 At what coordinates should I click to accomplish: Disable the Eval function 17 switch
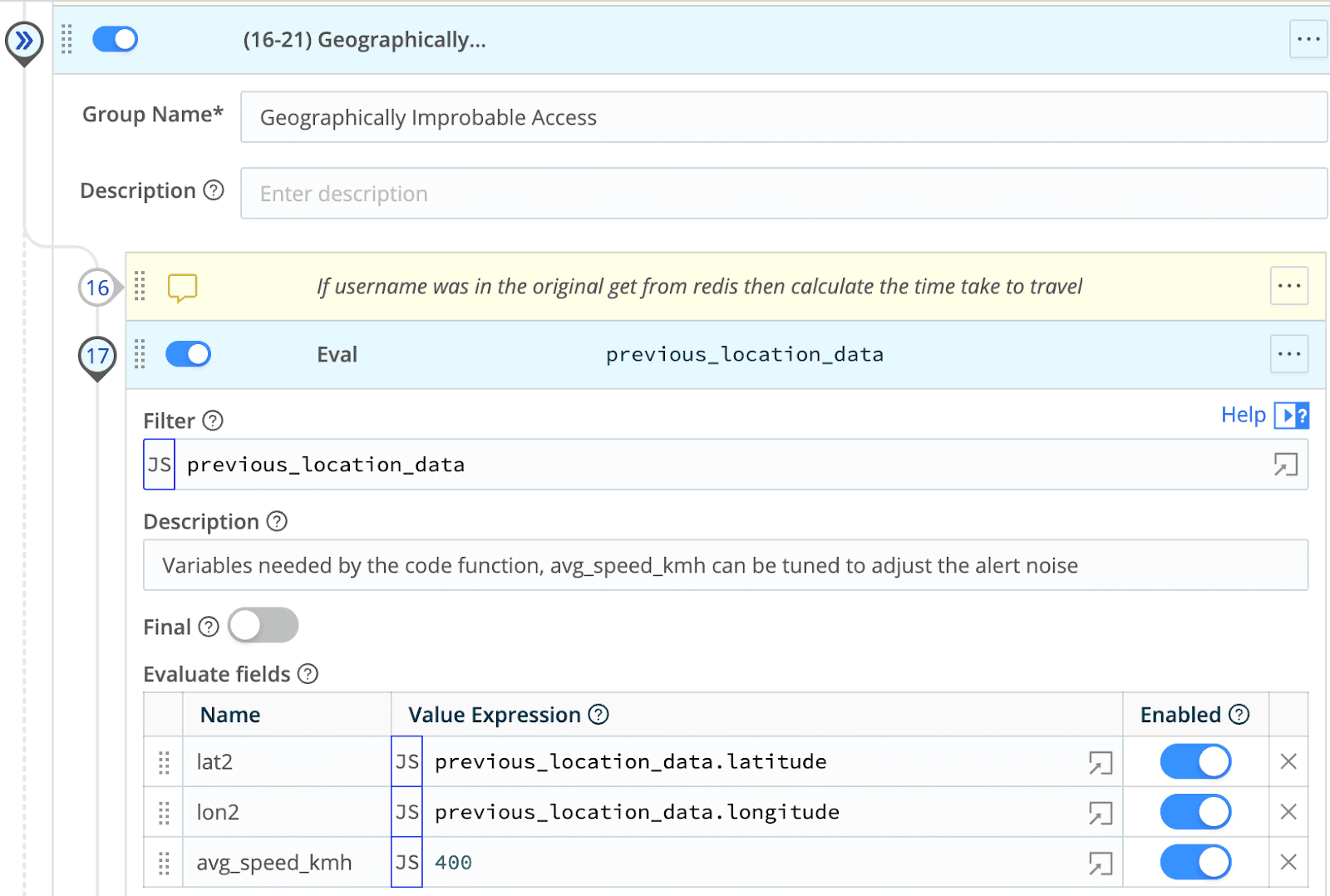coord(189,355)
